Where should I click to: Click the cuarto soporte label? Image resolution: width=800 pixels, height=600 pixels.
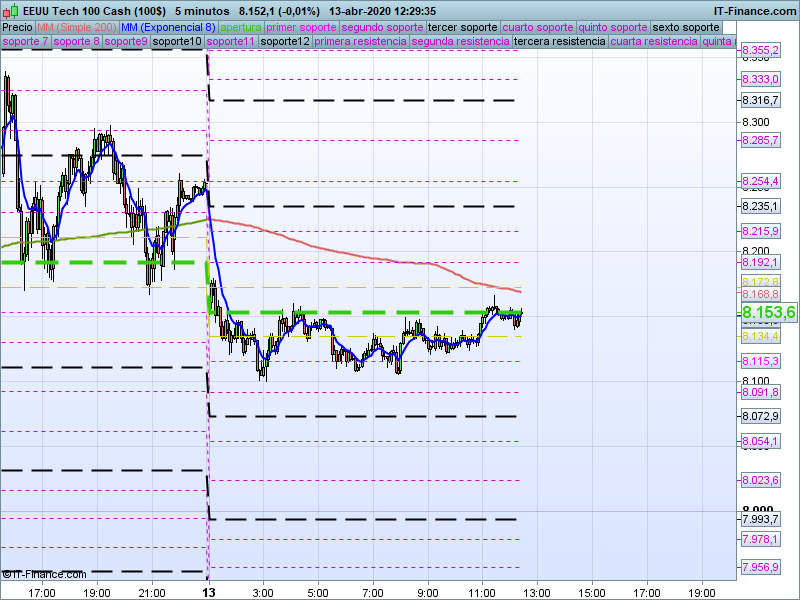point(538,27)
